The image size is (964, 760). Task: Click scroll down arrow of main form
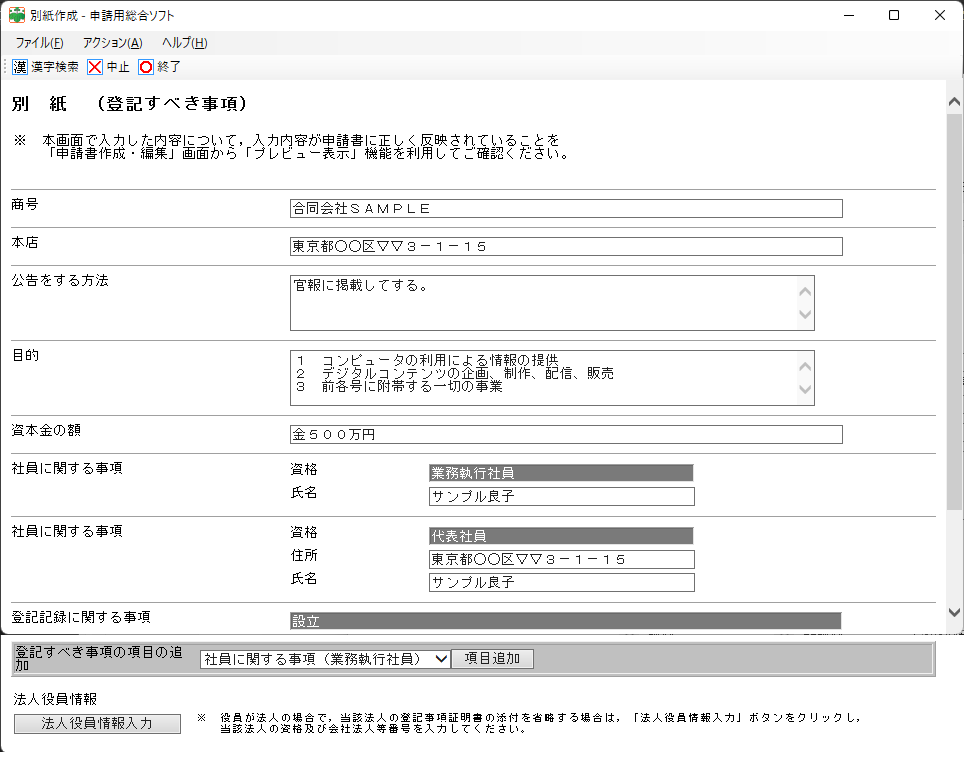coord(955,612)
